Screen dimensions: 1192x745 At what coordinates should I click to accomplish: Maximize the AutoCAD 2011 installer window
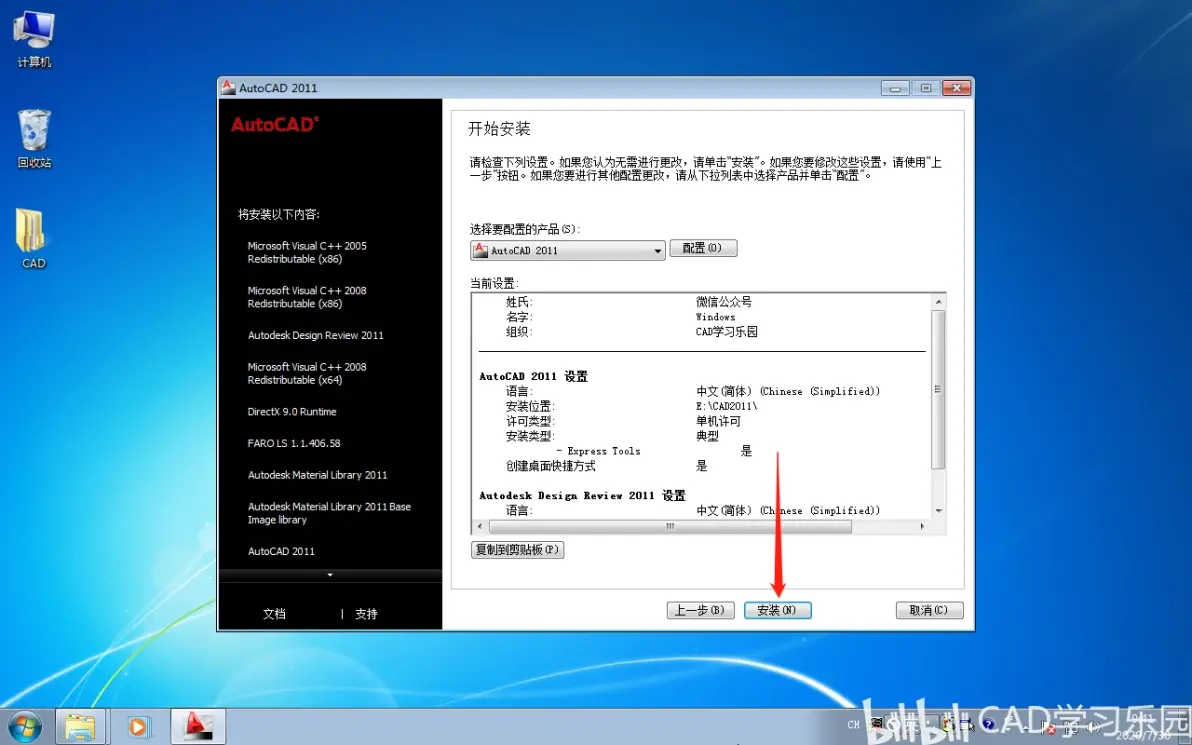925,88
